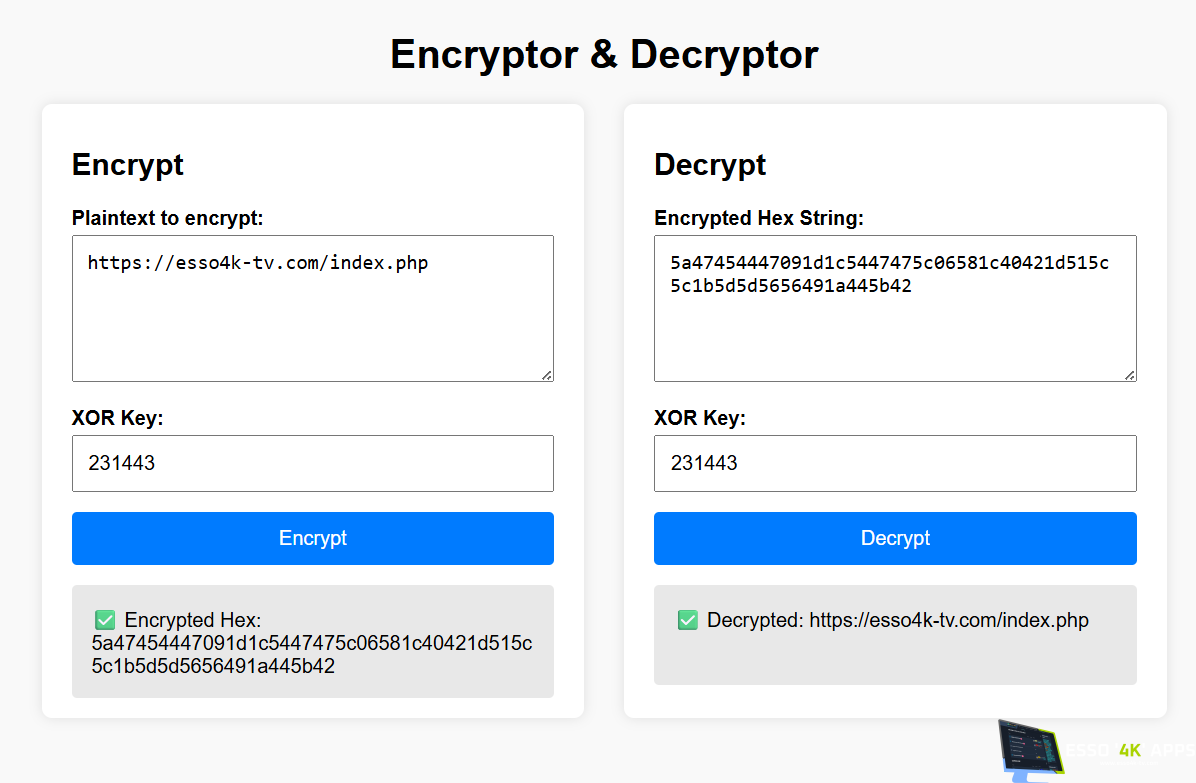Click the Decrypt panel heading
1196x783 pixels.
[710, 164]
